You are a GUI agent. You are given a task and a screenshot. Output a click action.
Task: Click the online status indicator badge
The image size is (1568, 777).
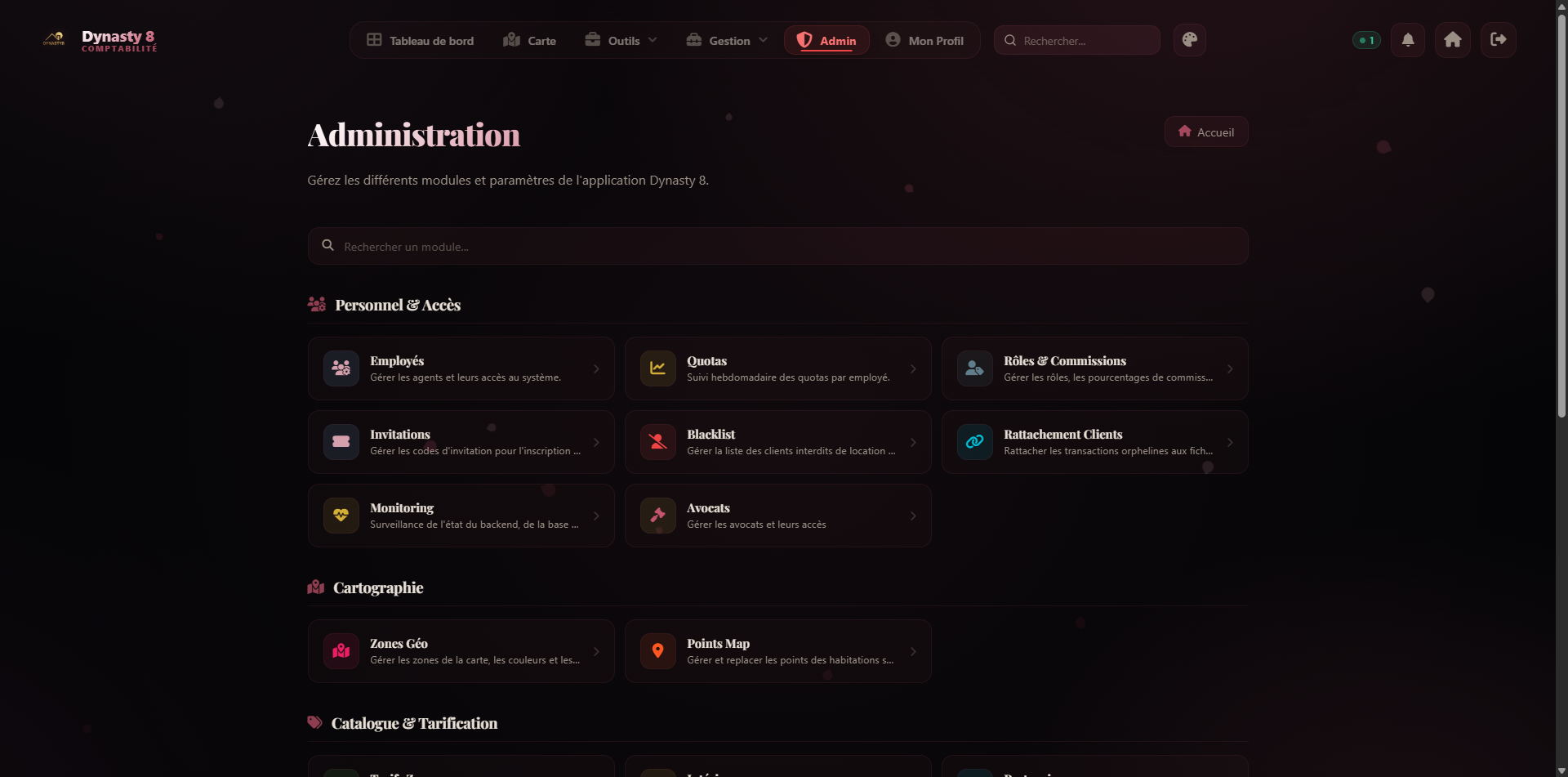(1366, 40)
